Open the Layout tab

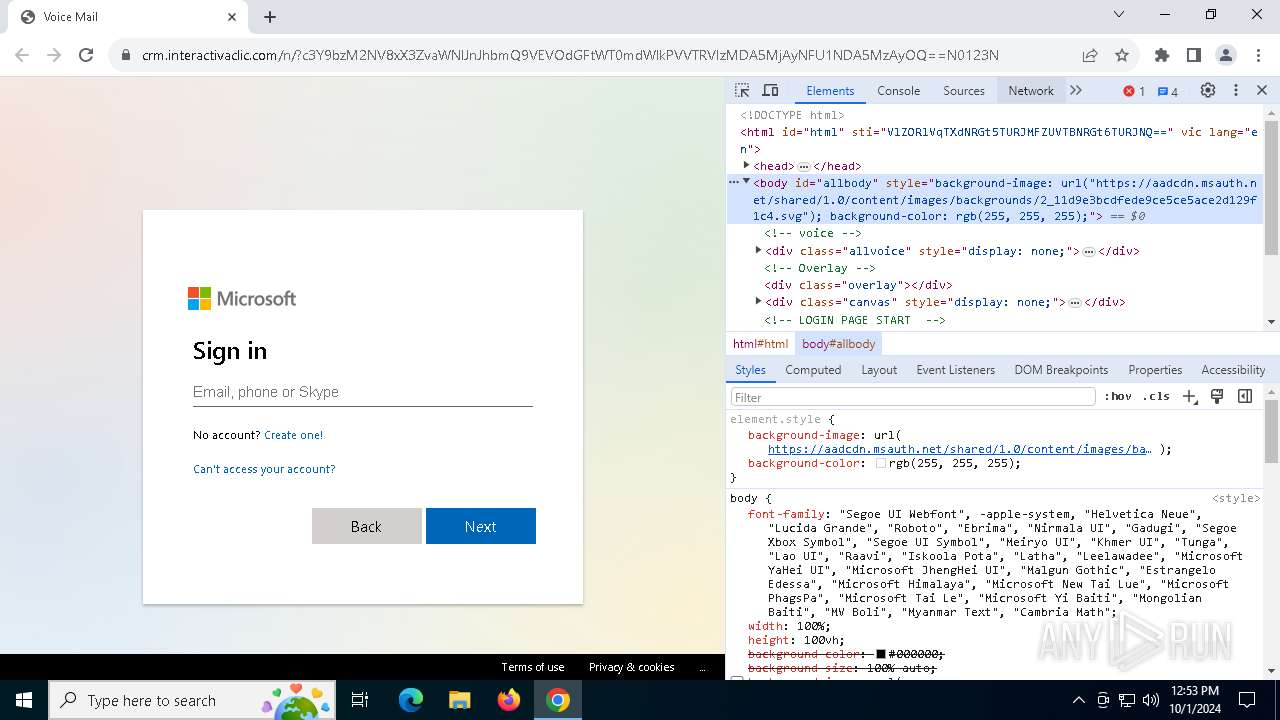coord(879,370)
